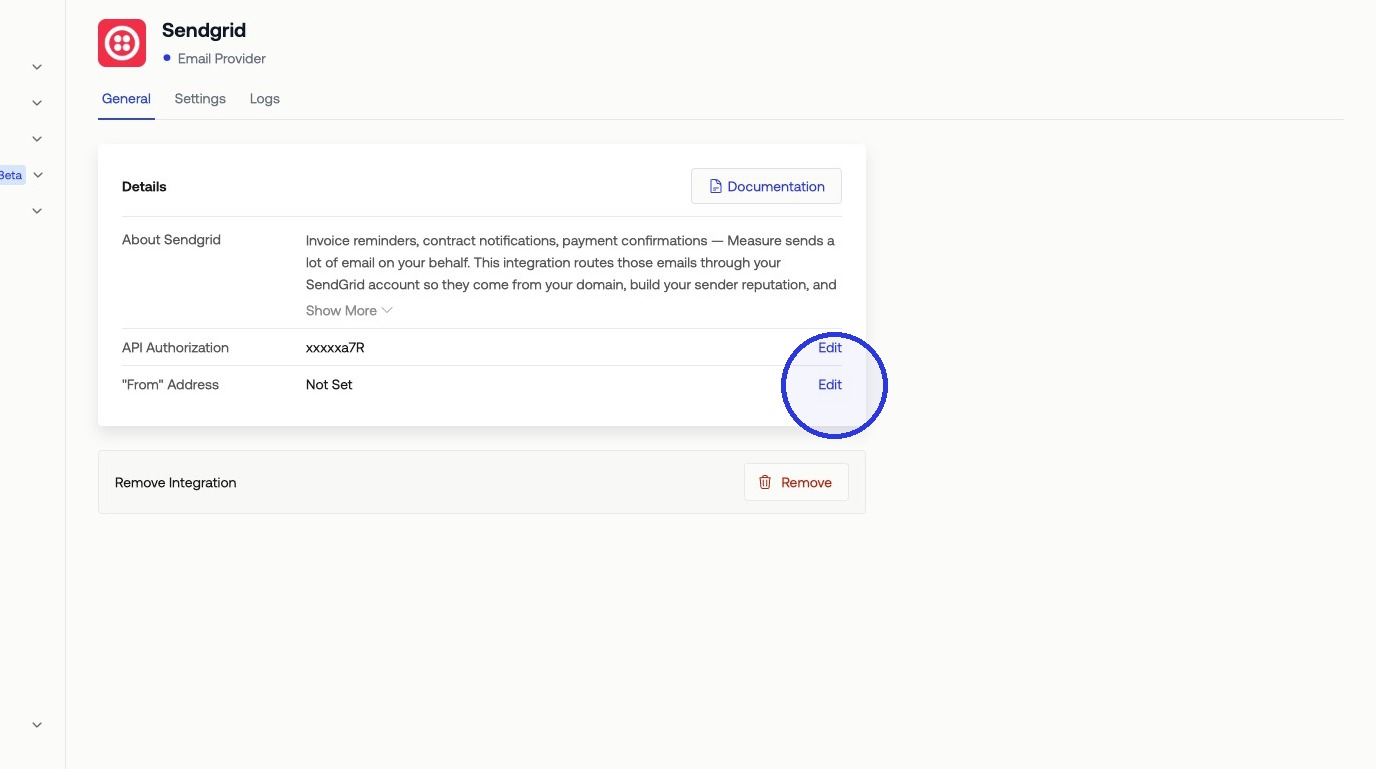Click the Beta badge in sidebar

pyautogui.click(x=11, y=175)
